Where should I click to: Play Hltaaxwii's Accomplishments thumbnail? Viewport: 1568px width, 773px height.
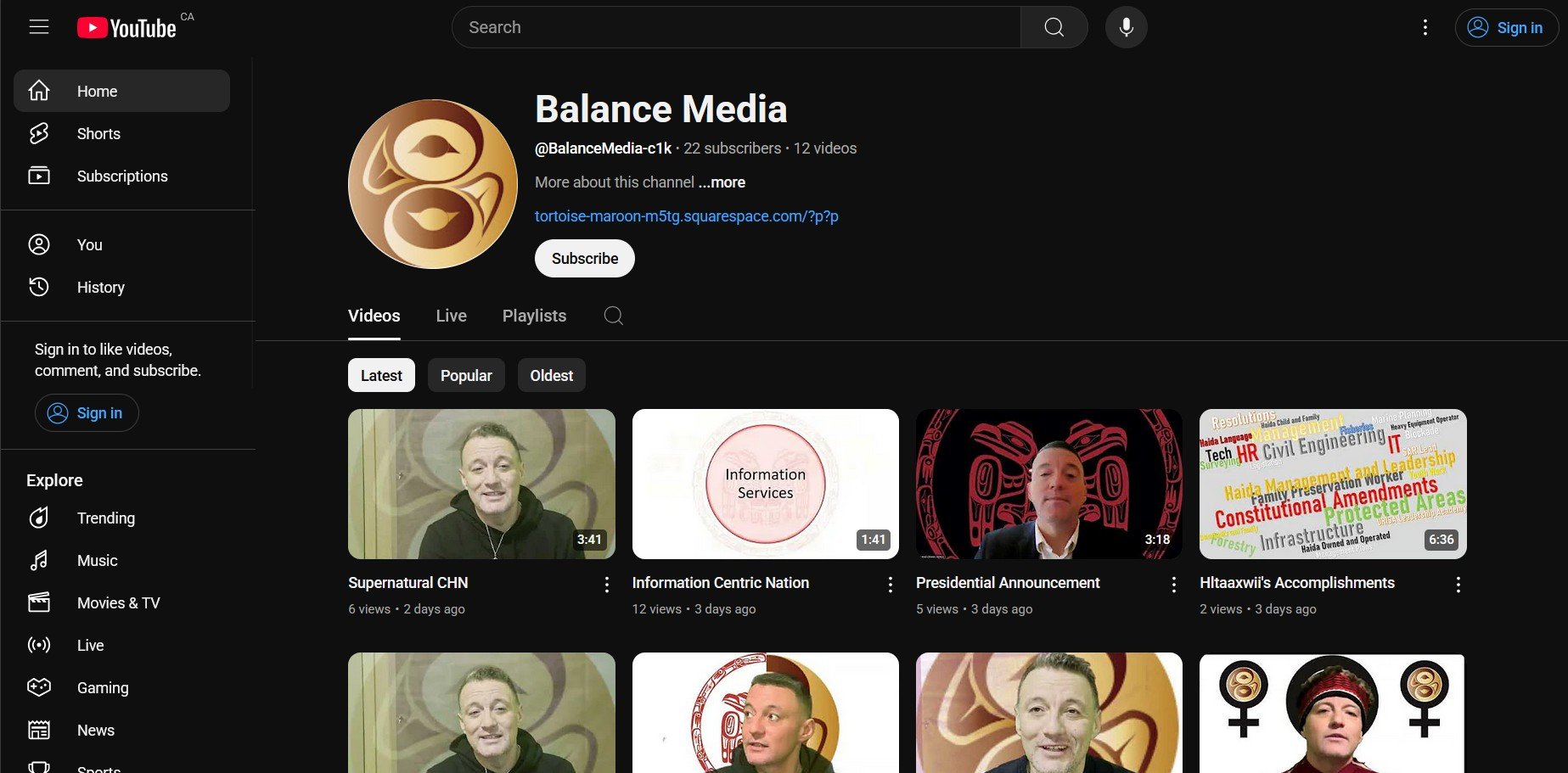coord(1333,484)
